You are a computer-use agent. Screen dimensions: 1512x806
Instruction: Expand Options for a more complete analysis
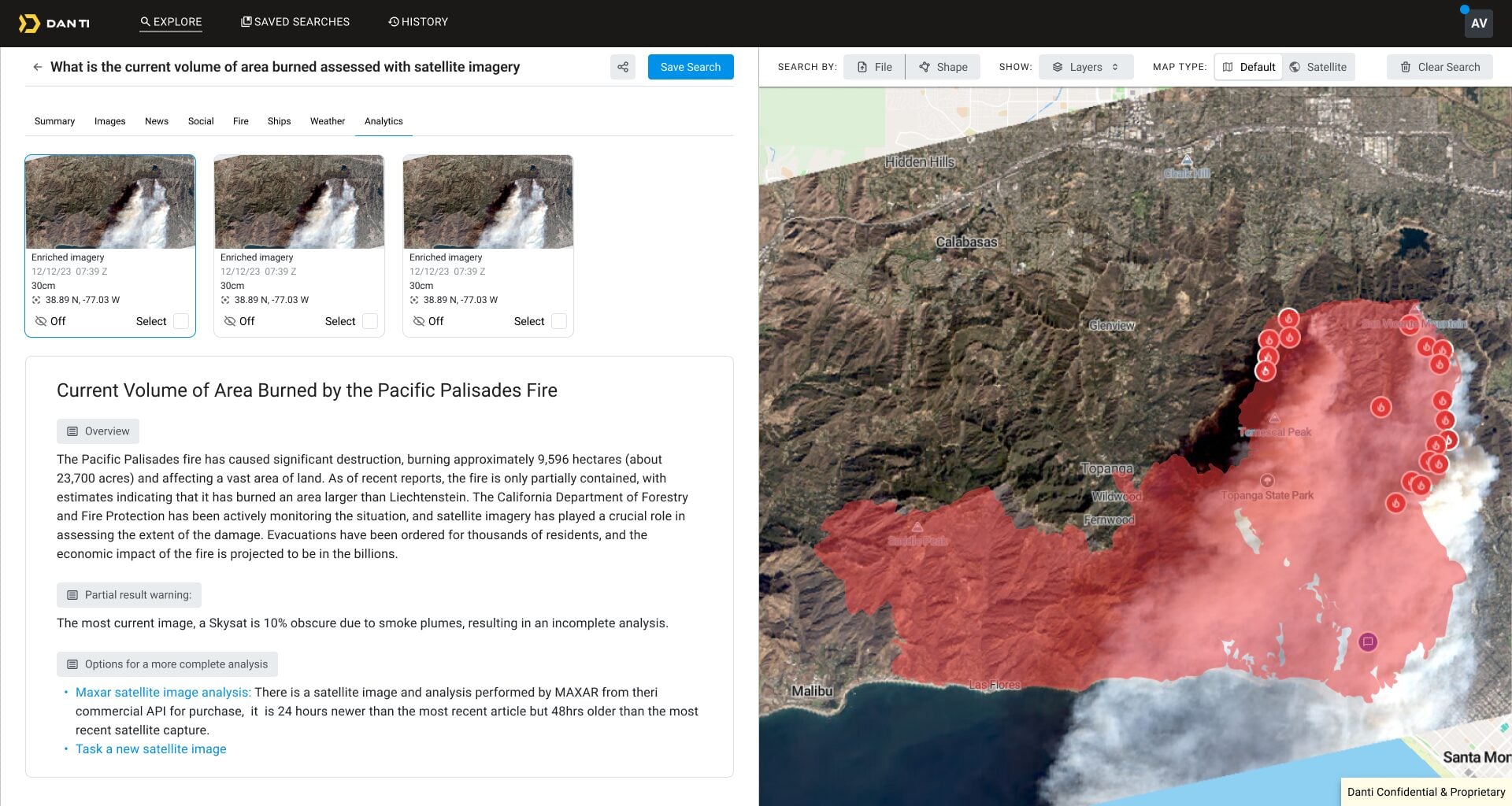167,664
